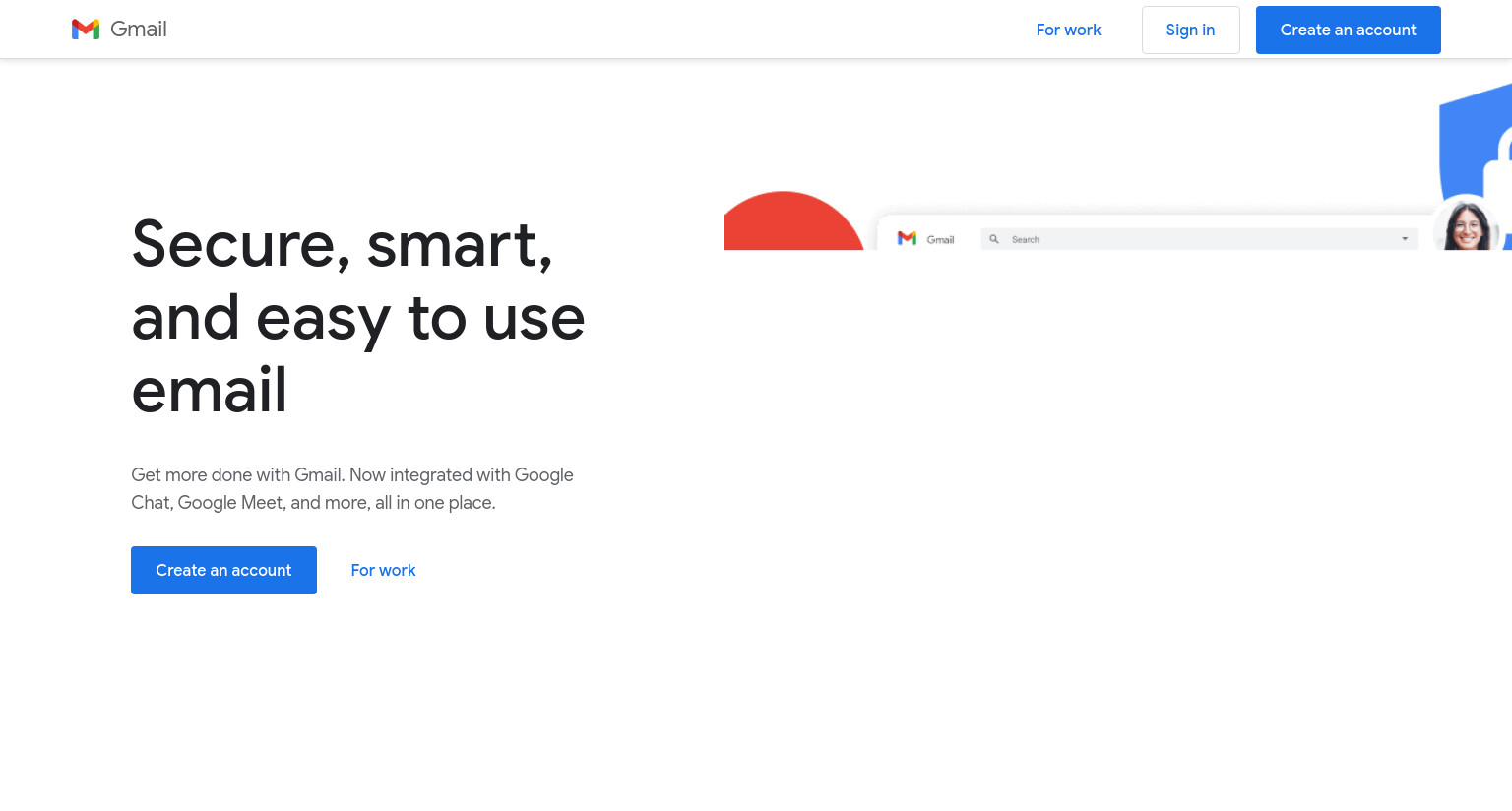The height and width of the screenshot is (811, 1512).
Task: Open the For work link beside Create an account
Action: point(383,570)
